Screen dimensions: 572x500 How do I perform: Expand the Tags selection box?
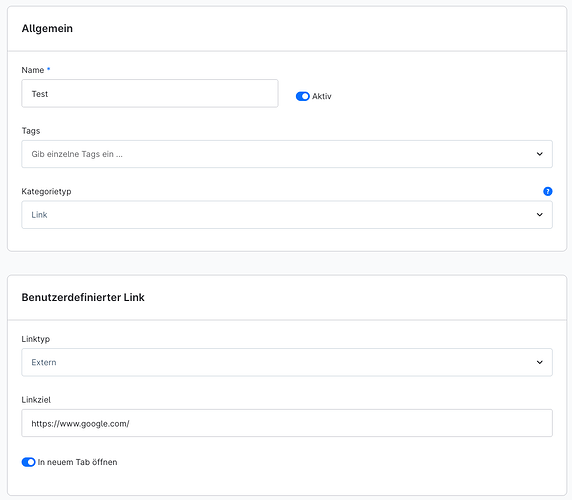click(x=287, y=154)
